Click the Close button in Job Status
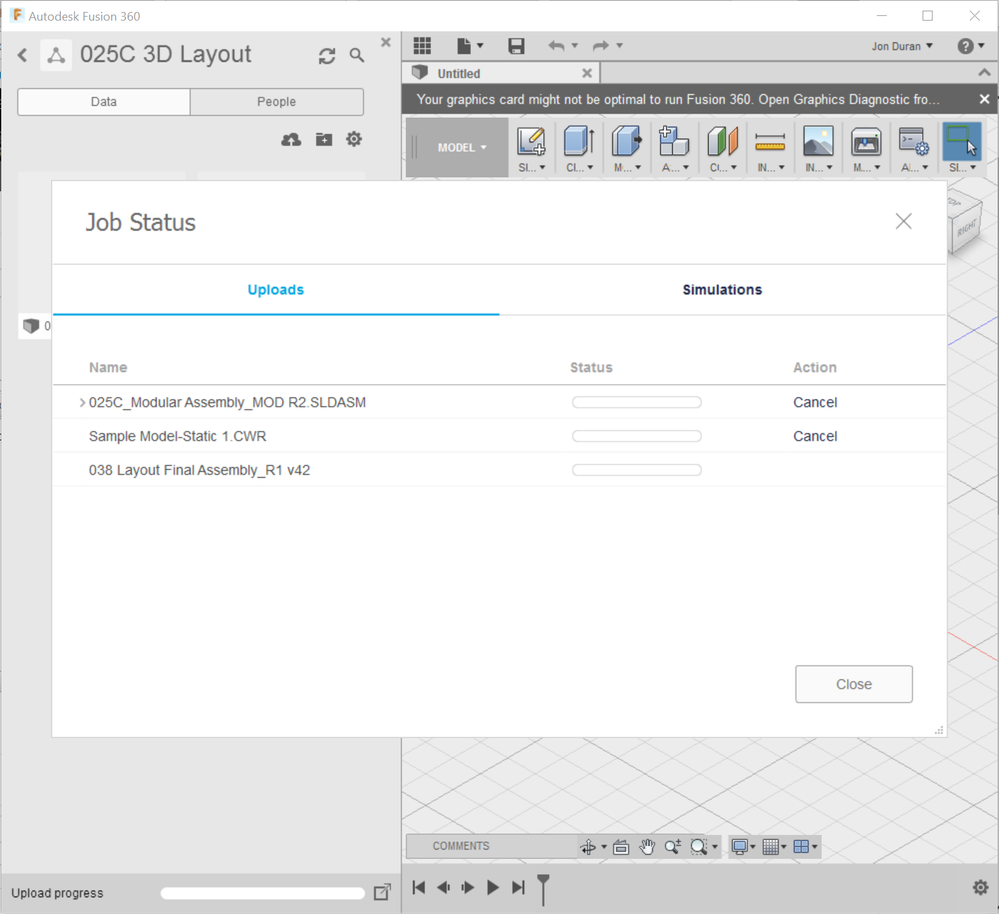Screen dimensions: 999x914 tap(854, 684)
